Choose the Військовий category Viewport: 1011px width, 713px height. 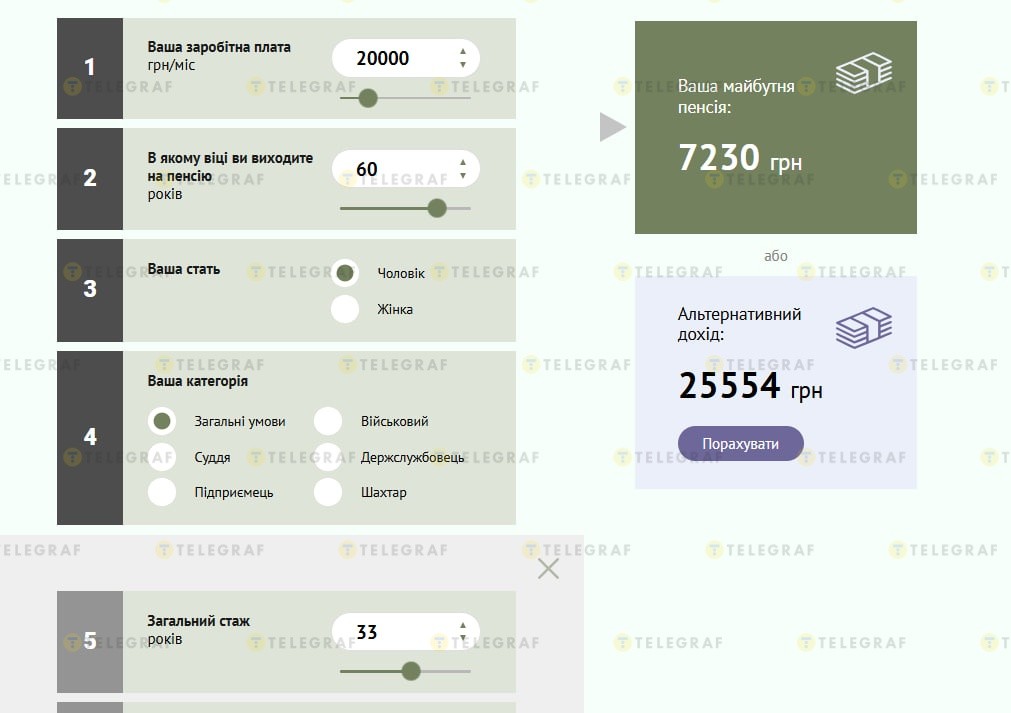click(328, 421)
